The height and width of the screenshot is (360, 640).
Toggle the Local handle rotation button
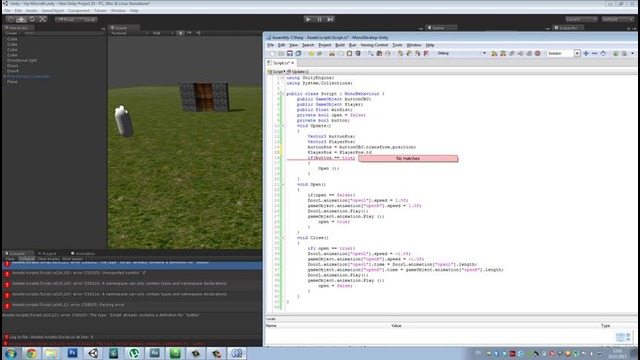87,19
